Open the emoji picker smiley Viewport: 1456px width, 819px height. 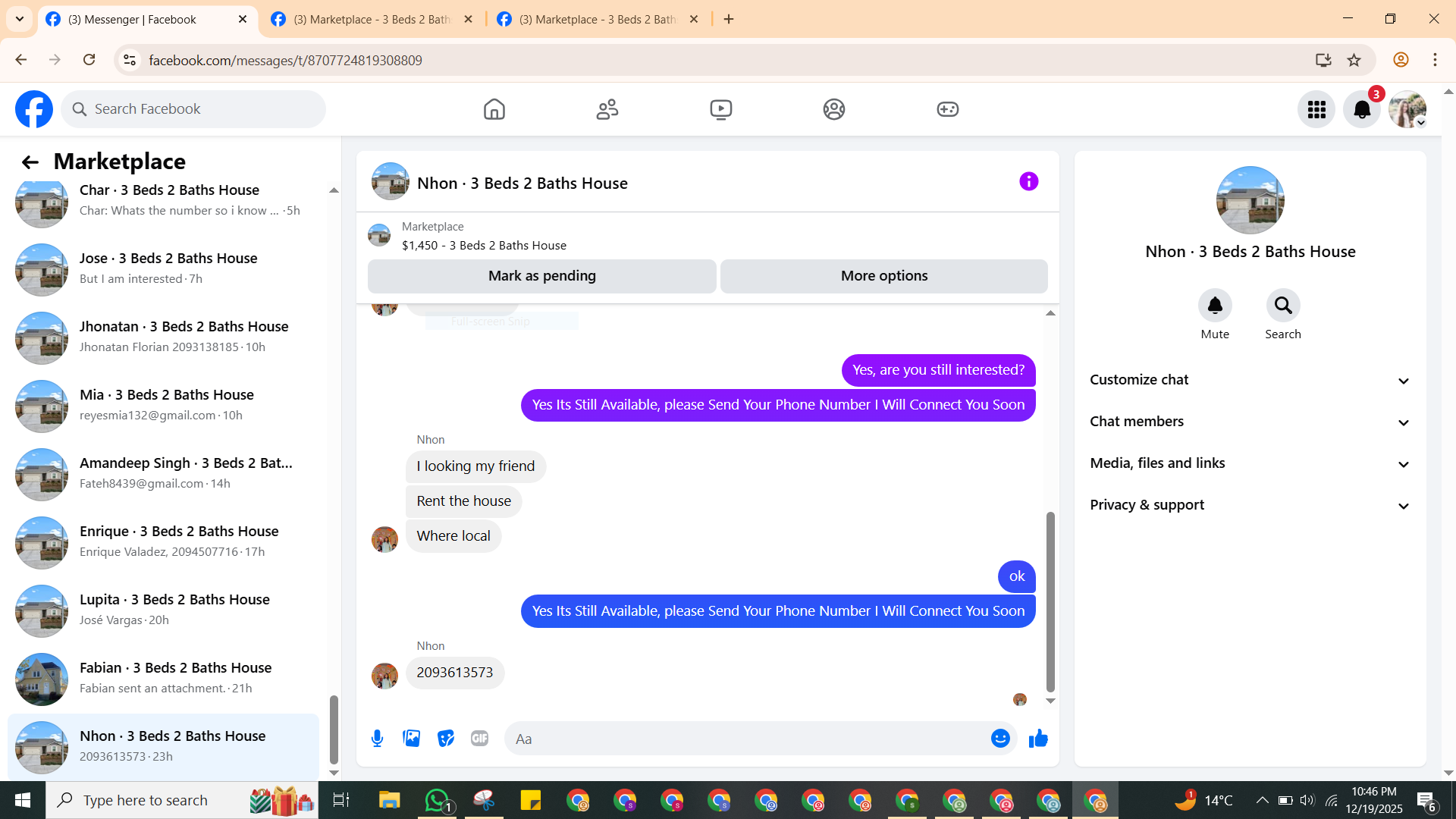[x=1000, y=739]
